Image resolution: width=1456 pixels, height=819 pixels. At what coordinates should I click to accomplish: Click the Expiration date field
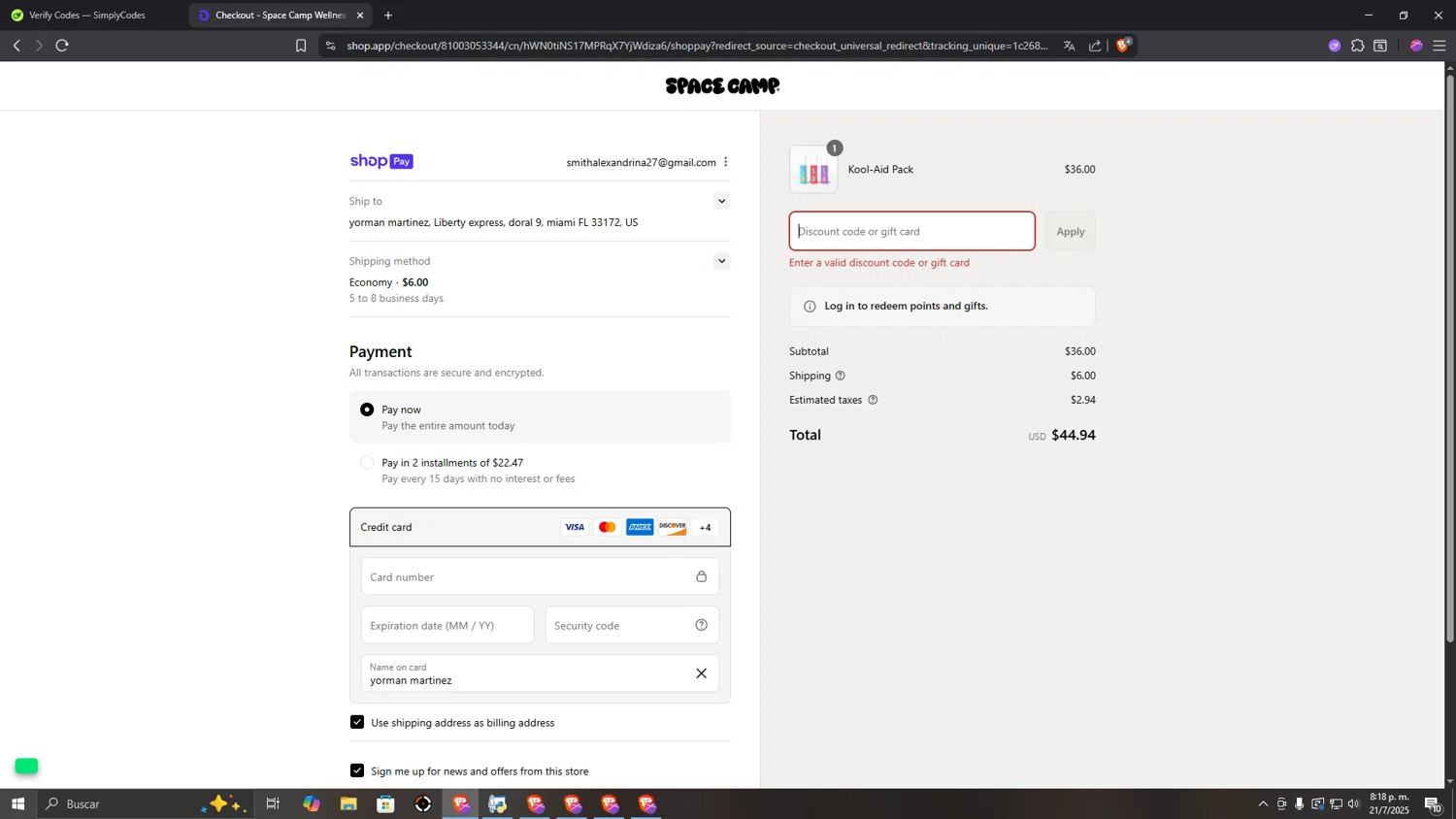[x=447, y=625]
